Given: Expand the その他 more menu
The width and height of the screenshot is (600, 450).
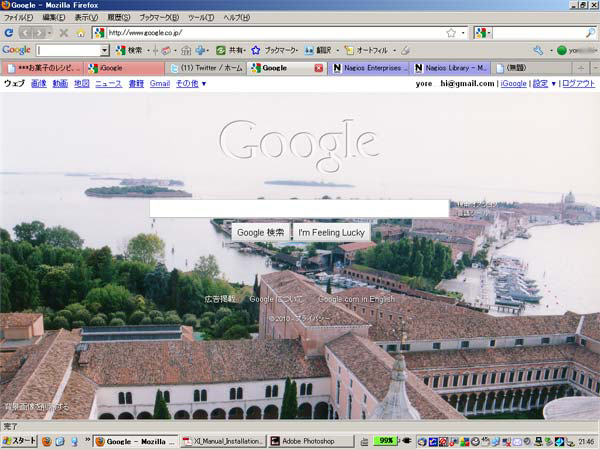Looking at the screenshot, I should (x=191, y=83).
